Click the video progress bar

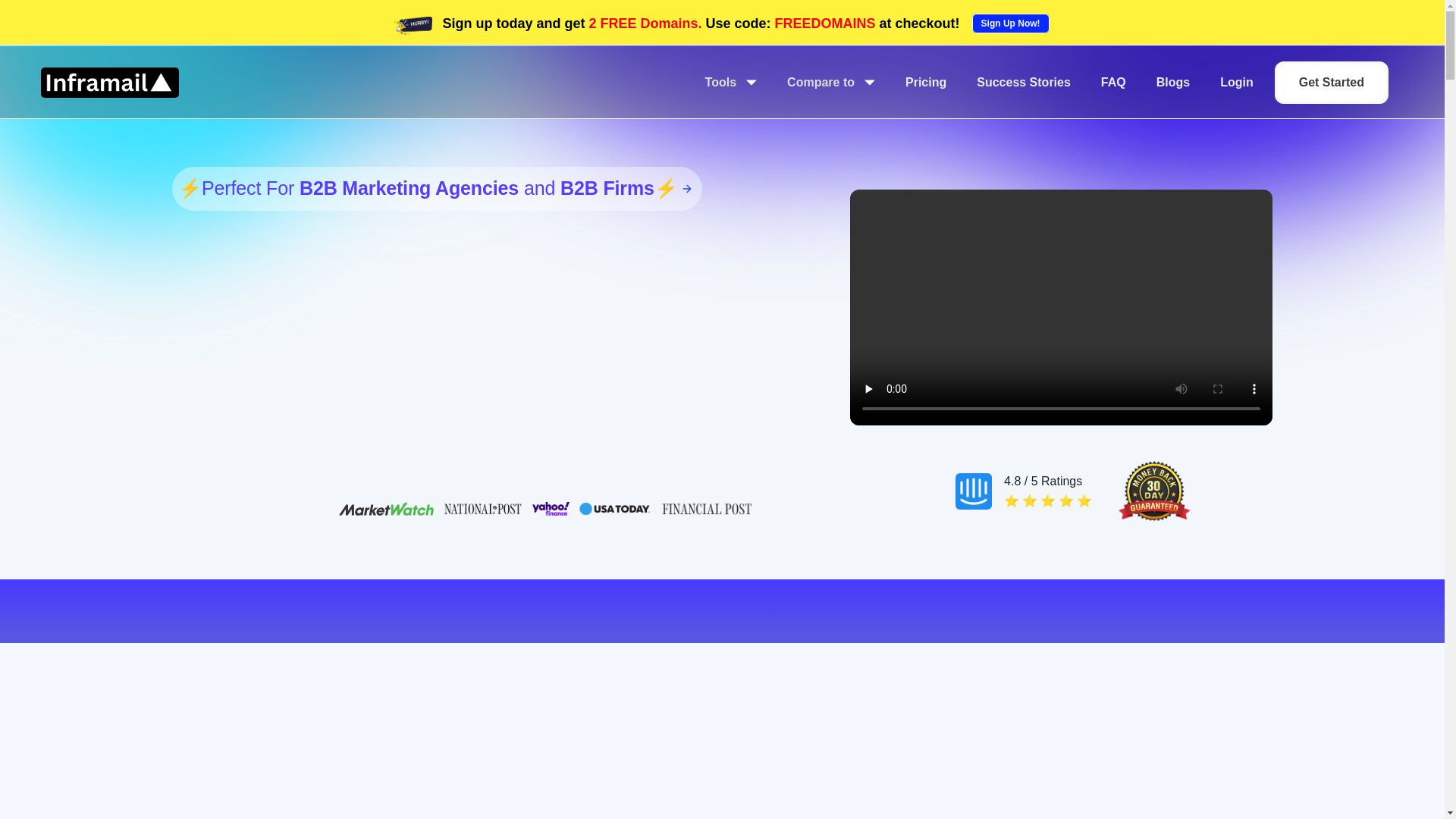tap(1061, 409)
